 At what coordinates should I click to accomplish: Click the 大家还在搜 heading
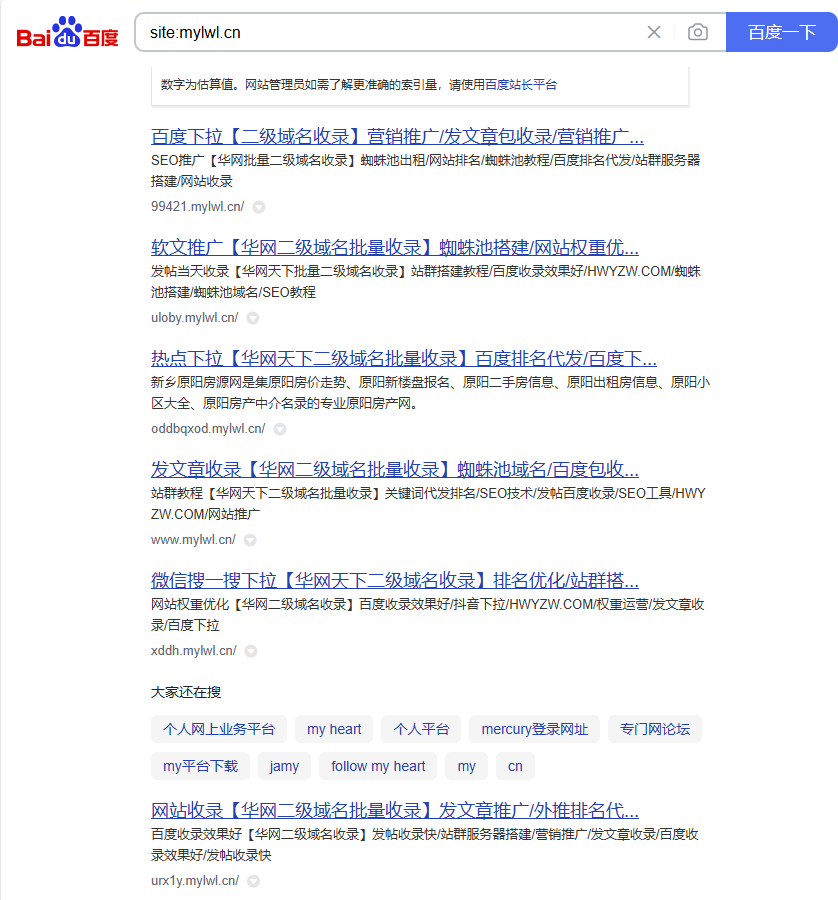click(186, 692)
